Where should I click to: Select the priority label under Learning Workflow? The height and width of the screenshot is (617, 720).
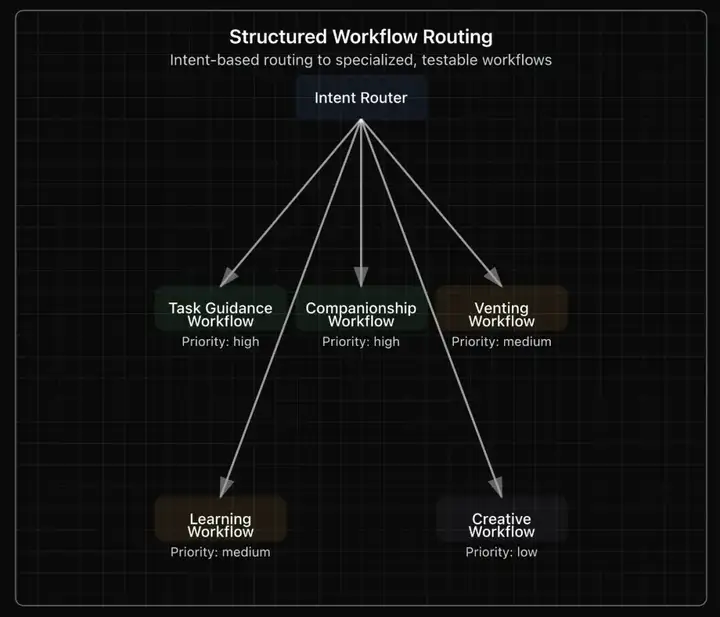(220, 552)
